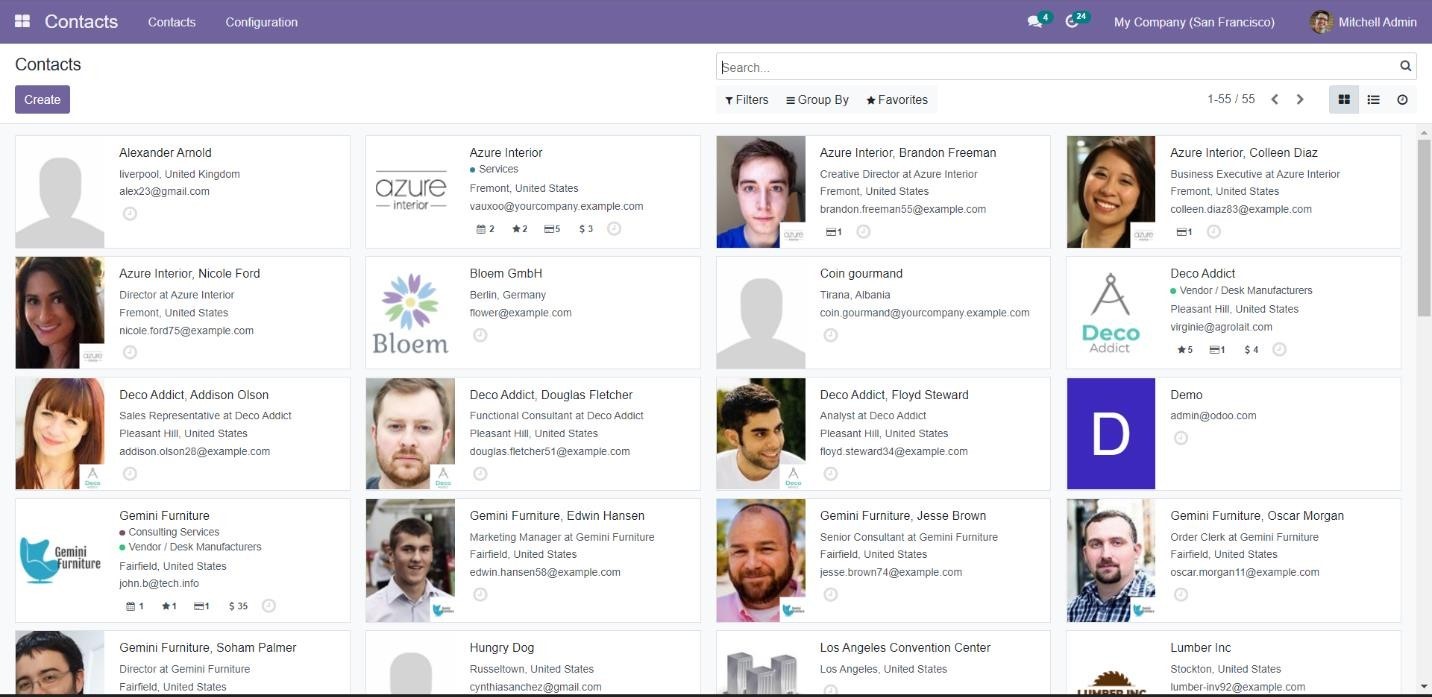Open the Favorites dropdown
This screenshot has height=697, width=1432.
pyautogui.click(x=897, y=100)
